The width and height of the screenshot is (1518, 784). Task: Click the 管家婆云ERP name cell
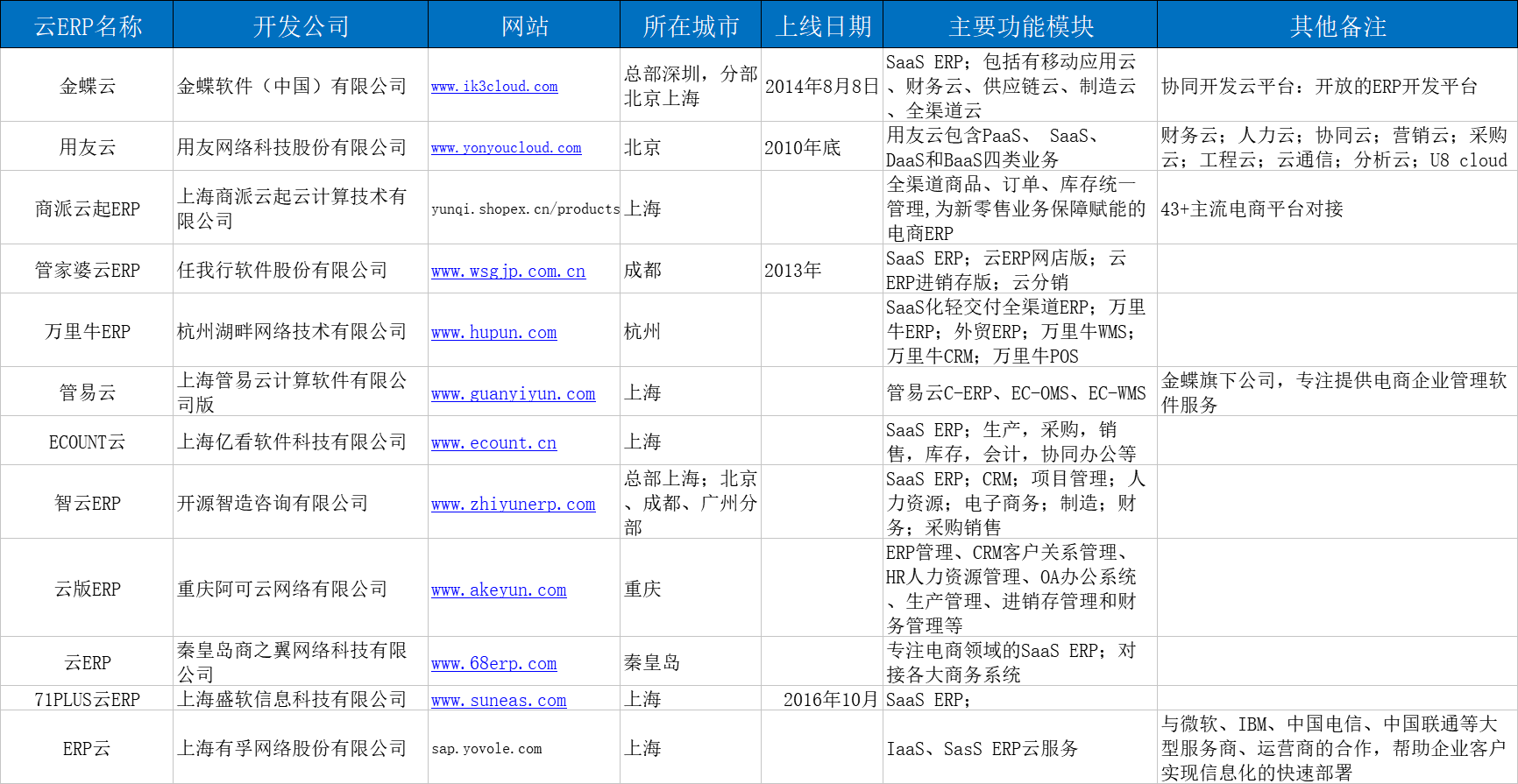(x=87, y=269)
